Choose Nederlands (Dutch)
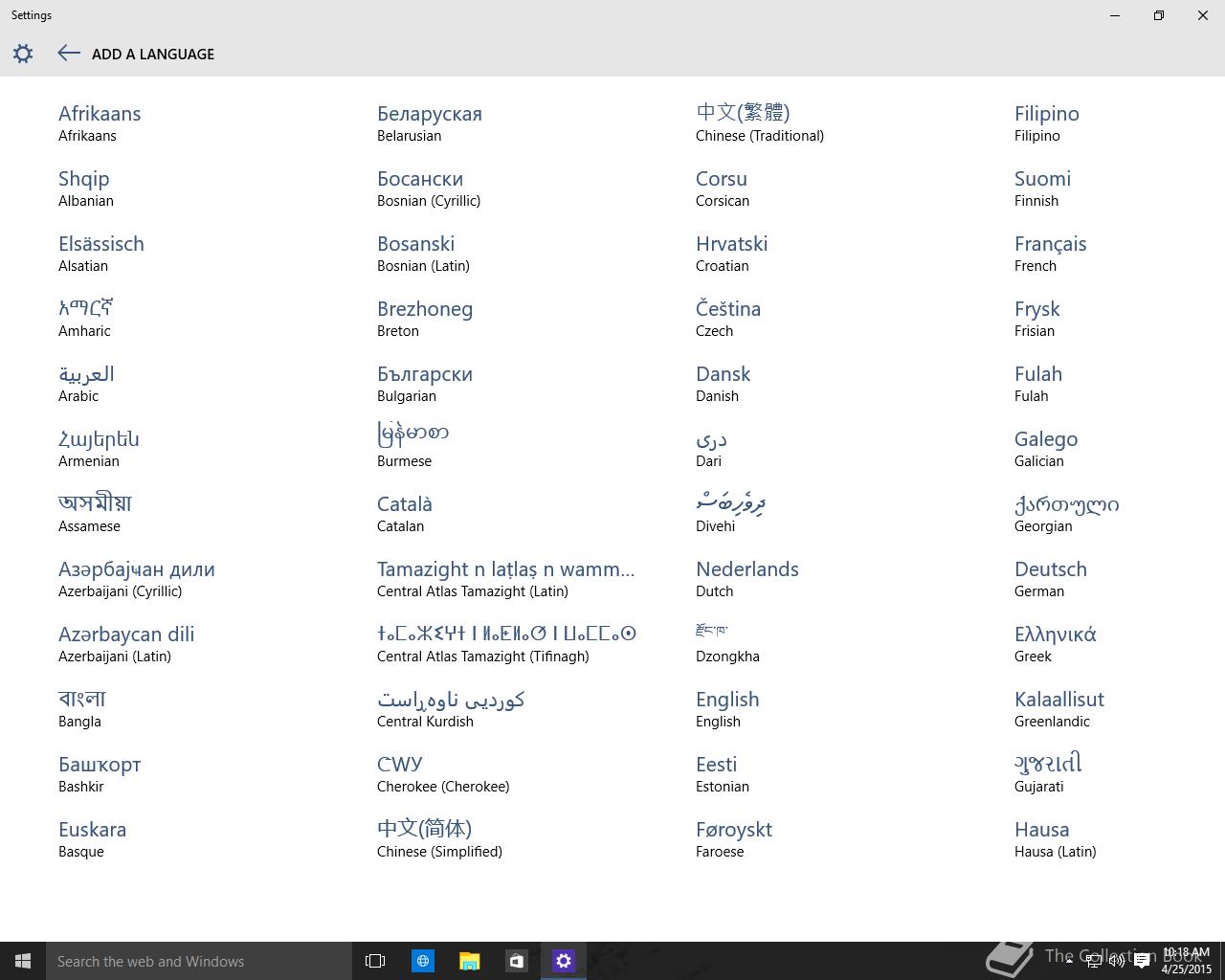 pyautogui.click(x=747, y=579)
